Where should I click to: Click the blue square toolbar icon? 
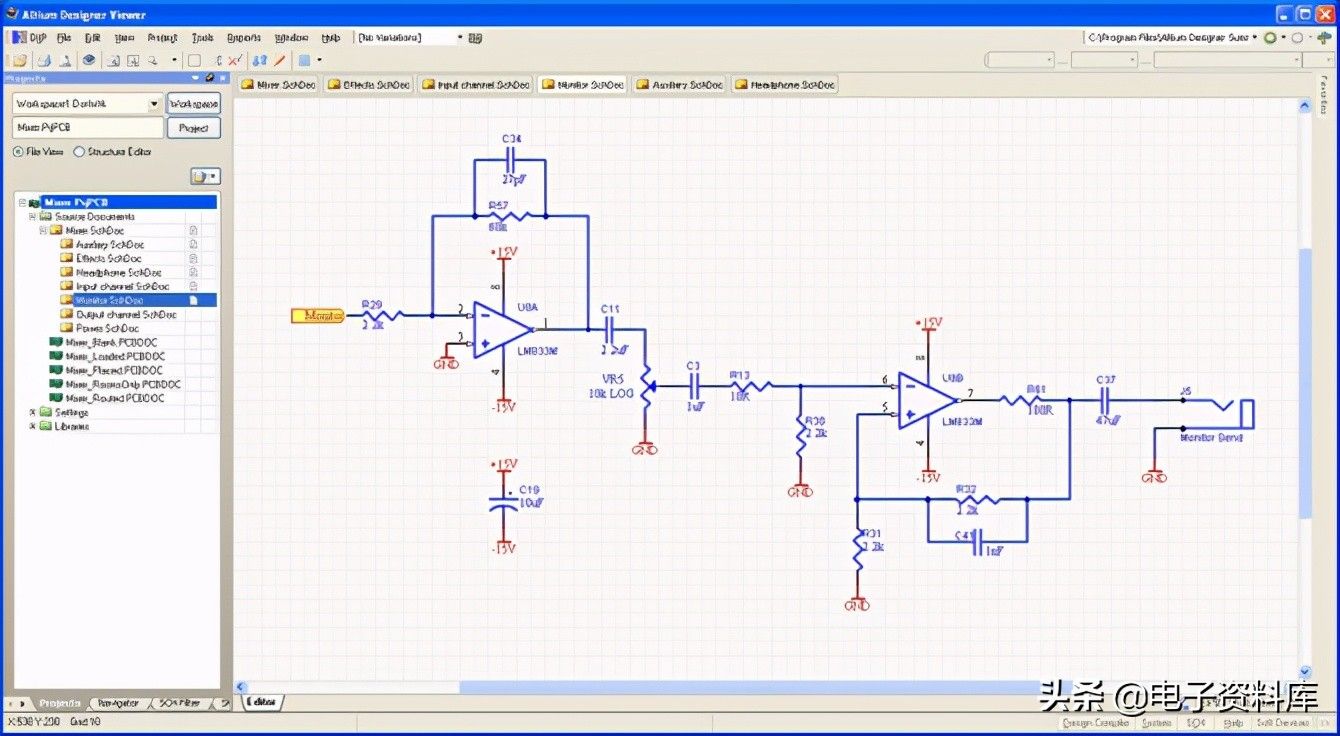coord(304,60)
